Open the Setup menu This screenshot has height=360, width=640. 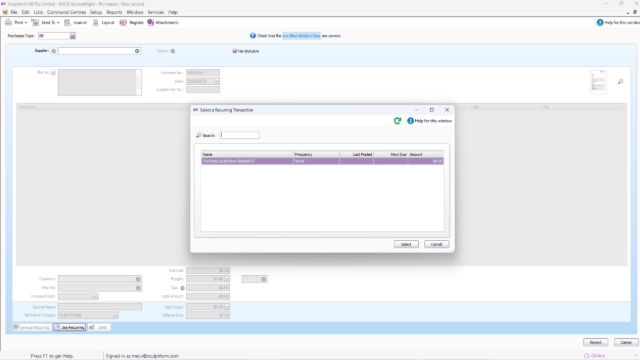click(x=96, y=12)
